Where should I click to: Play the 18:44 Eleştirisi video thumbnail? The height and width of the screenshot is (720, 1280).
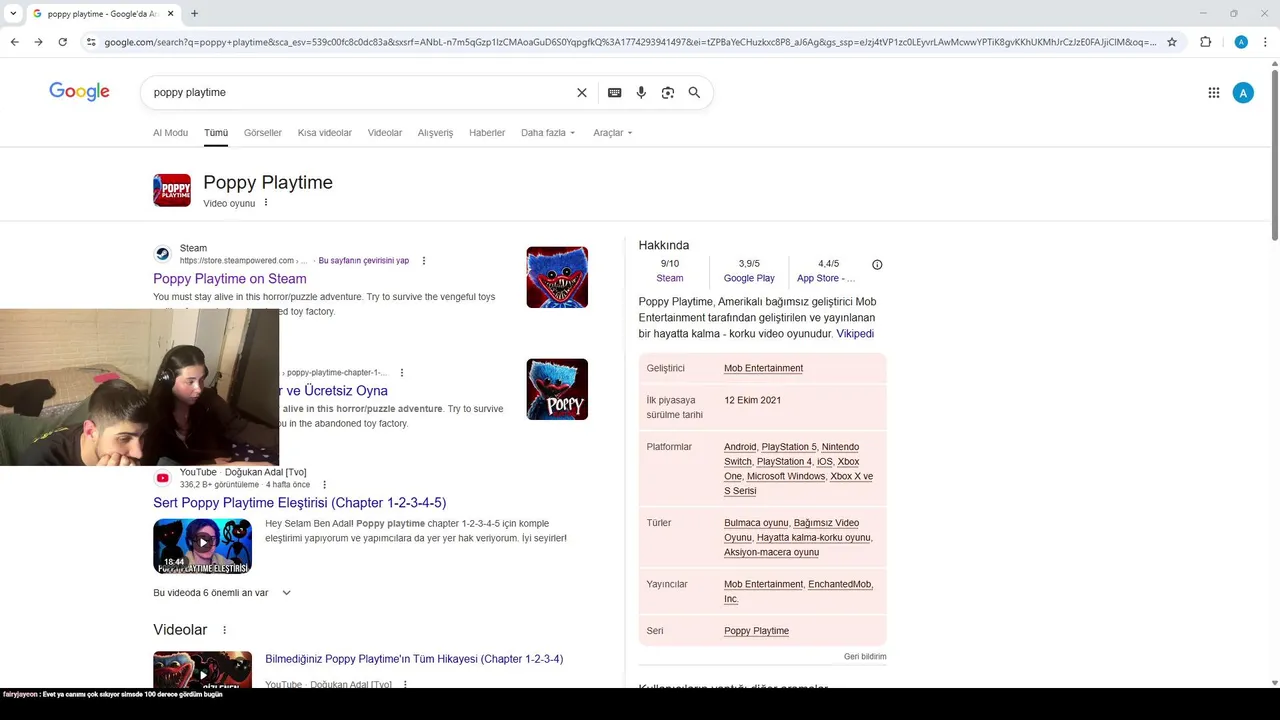202,545
